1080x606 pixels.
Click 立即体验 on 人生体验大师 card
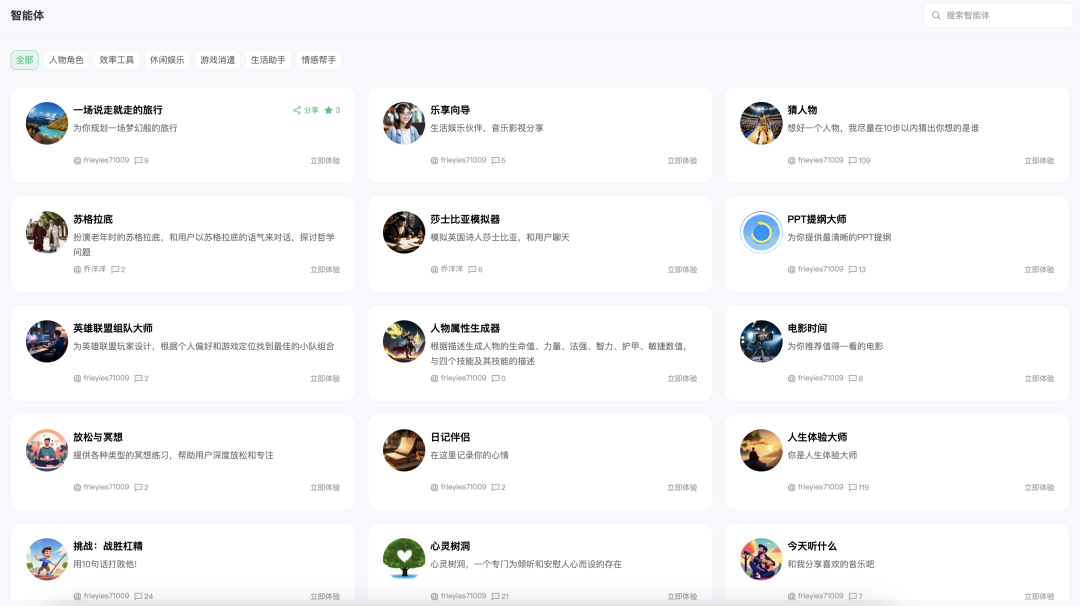1039,487
